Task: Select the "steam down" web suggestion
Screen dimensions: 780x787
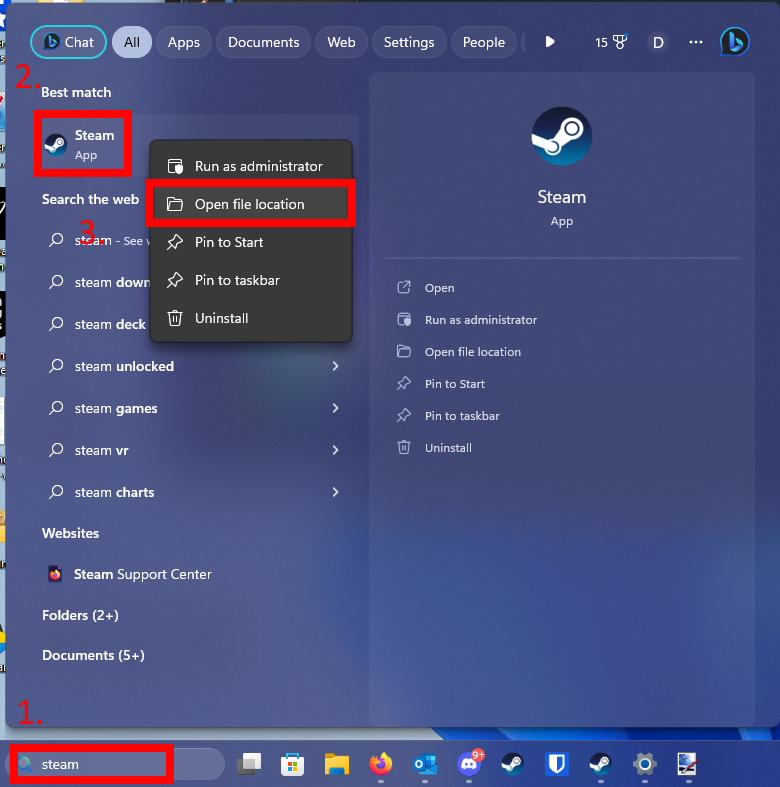Action: pos(98,282)
